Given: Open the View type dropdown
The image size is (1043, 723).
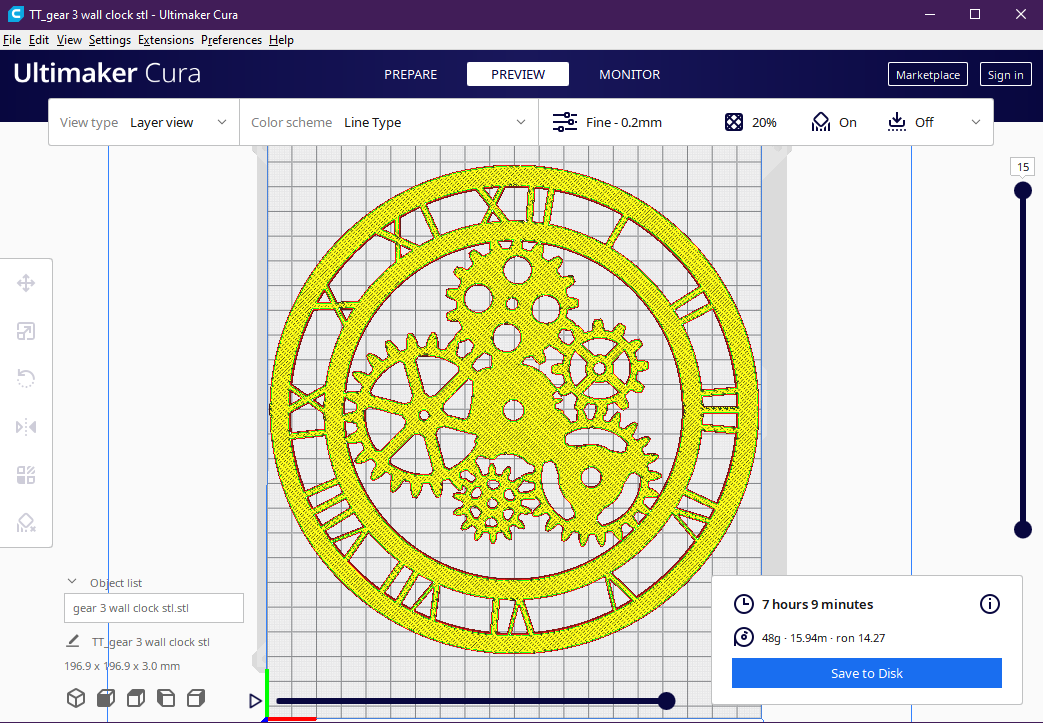Looking at the screenshot, I should [x=144, y=122].
